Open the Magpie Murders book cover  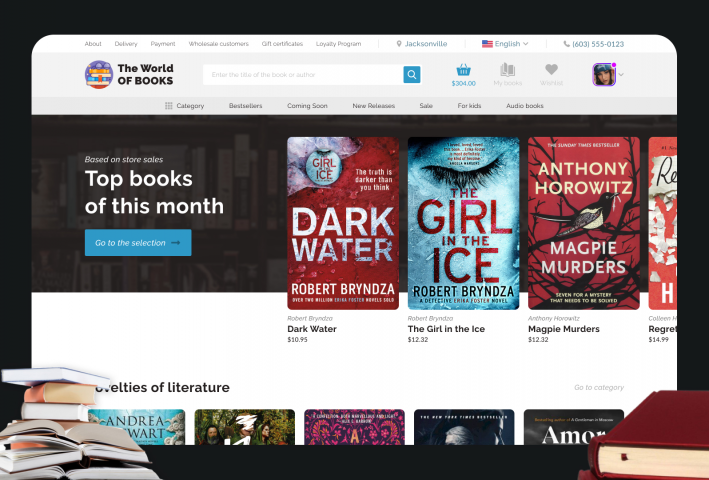584,223
